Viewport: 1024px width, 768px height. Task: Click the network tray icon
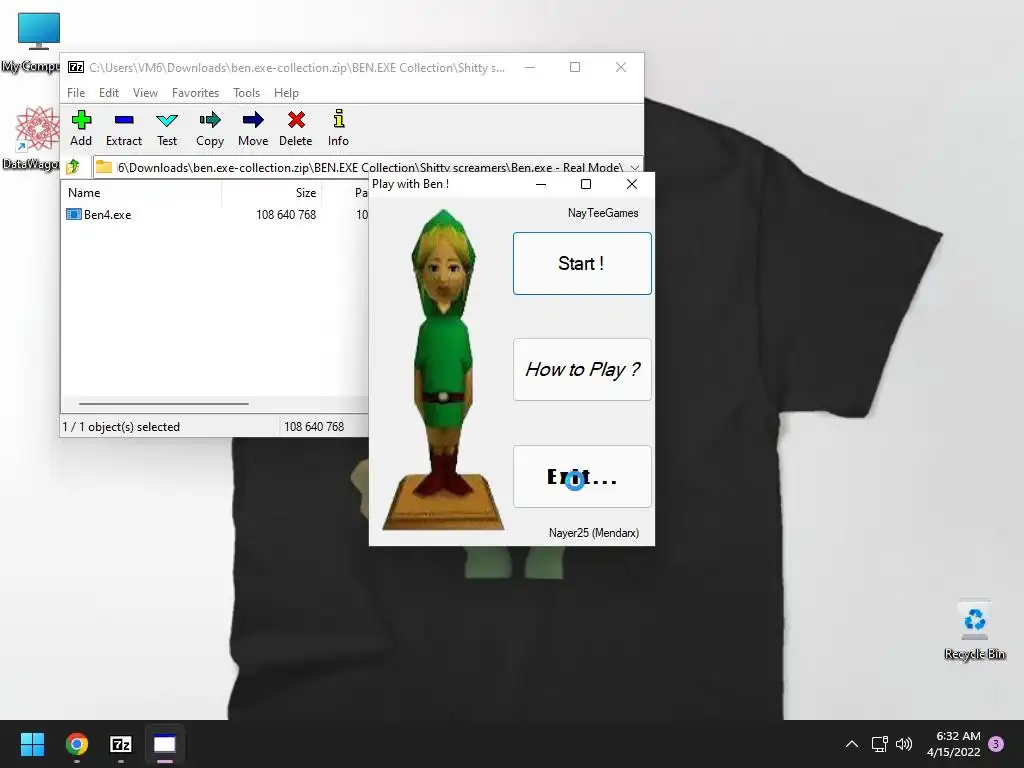point(880,744)
